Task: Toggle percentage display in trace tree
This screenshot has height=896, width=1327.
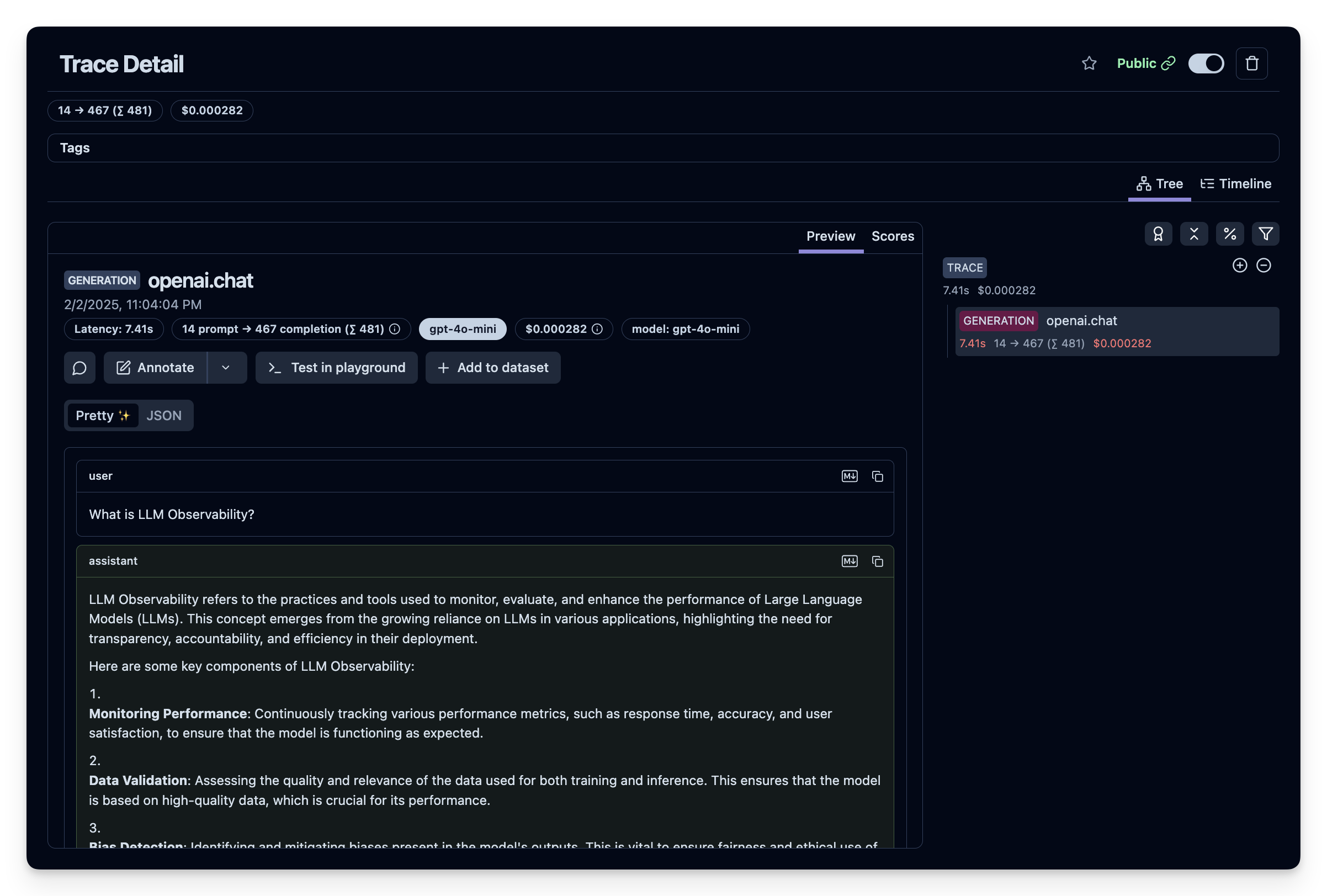Action: tap(1230, 234)
